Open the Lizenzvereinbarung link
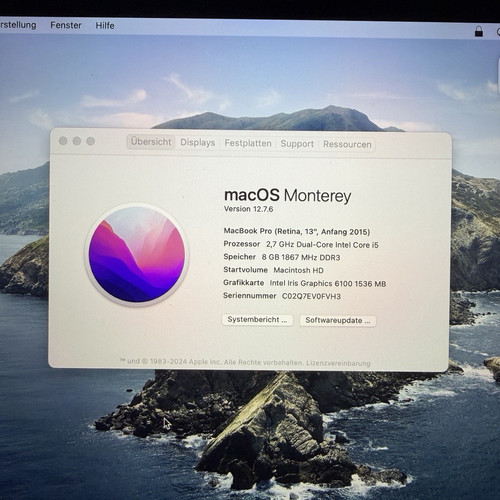Viewport: 500px width, 500px height. pyautogui.click(x=338, y=363)
